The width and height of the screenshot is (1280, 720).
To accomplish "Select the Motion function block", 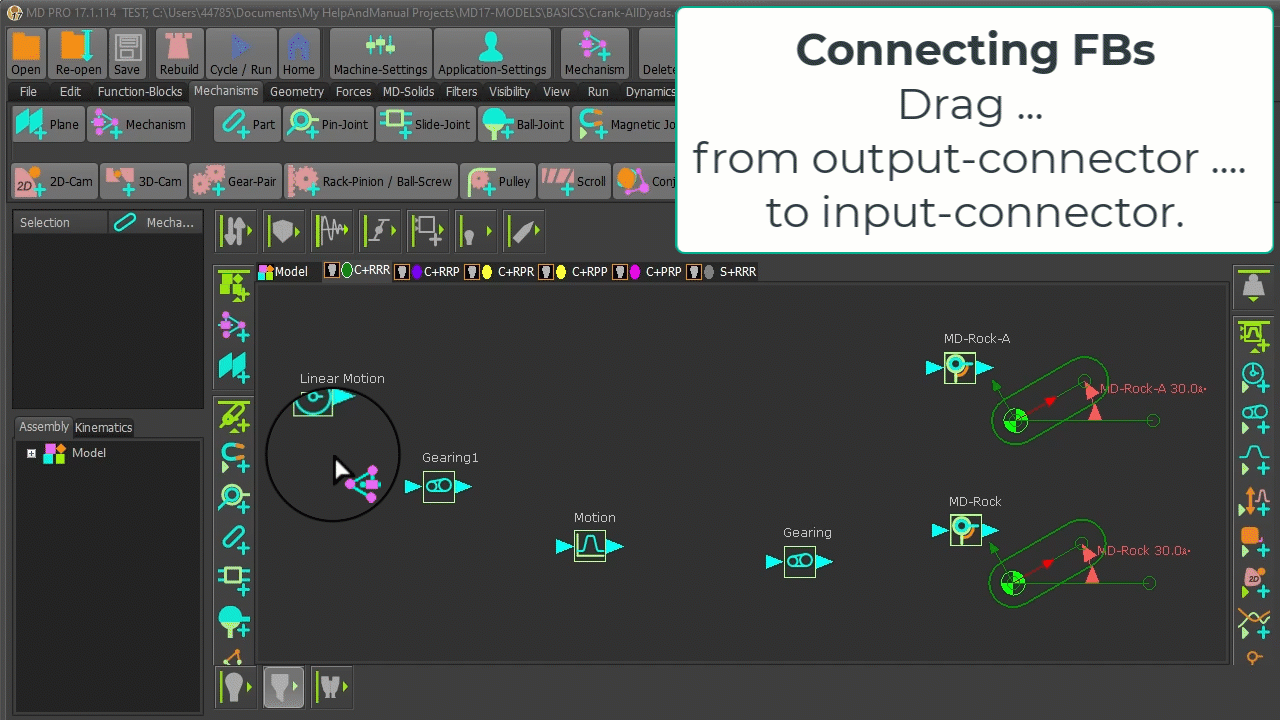I will click(590, 546).
